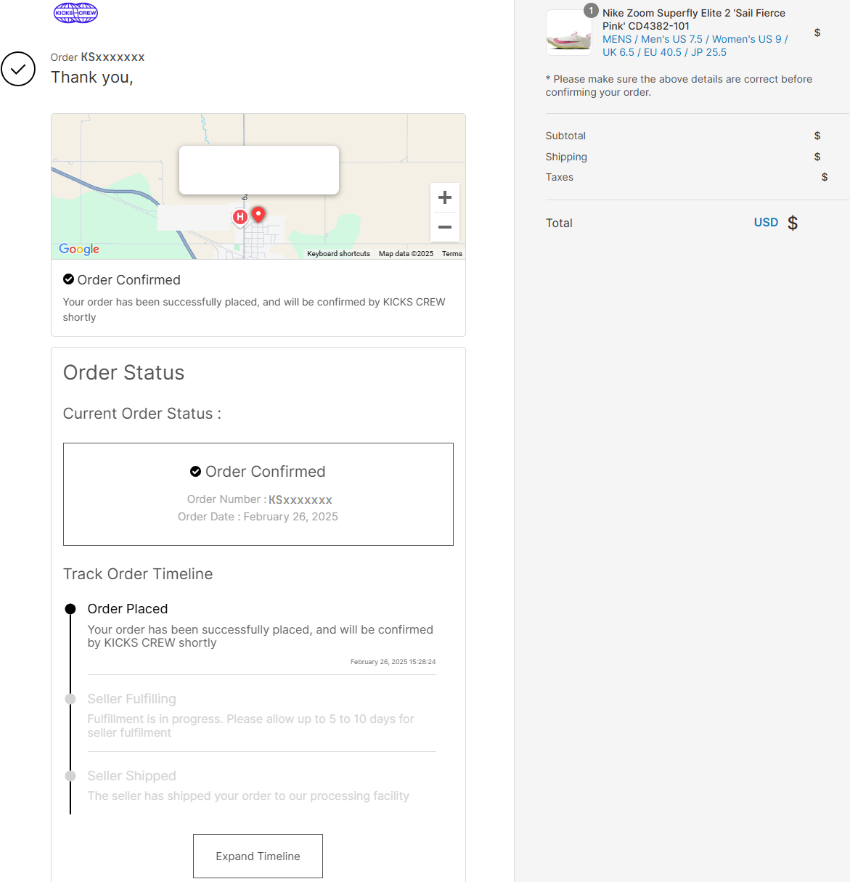Click the checkmark icon beside Order Confirmed under map
The width and height of the screenshot is (850, 882).
click(68, 279)
